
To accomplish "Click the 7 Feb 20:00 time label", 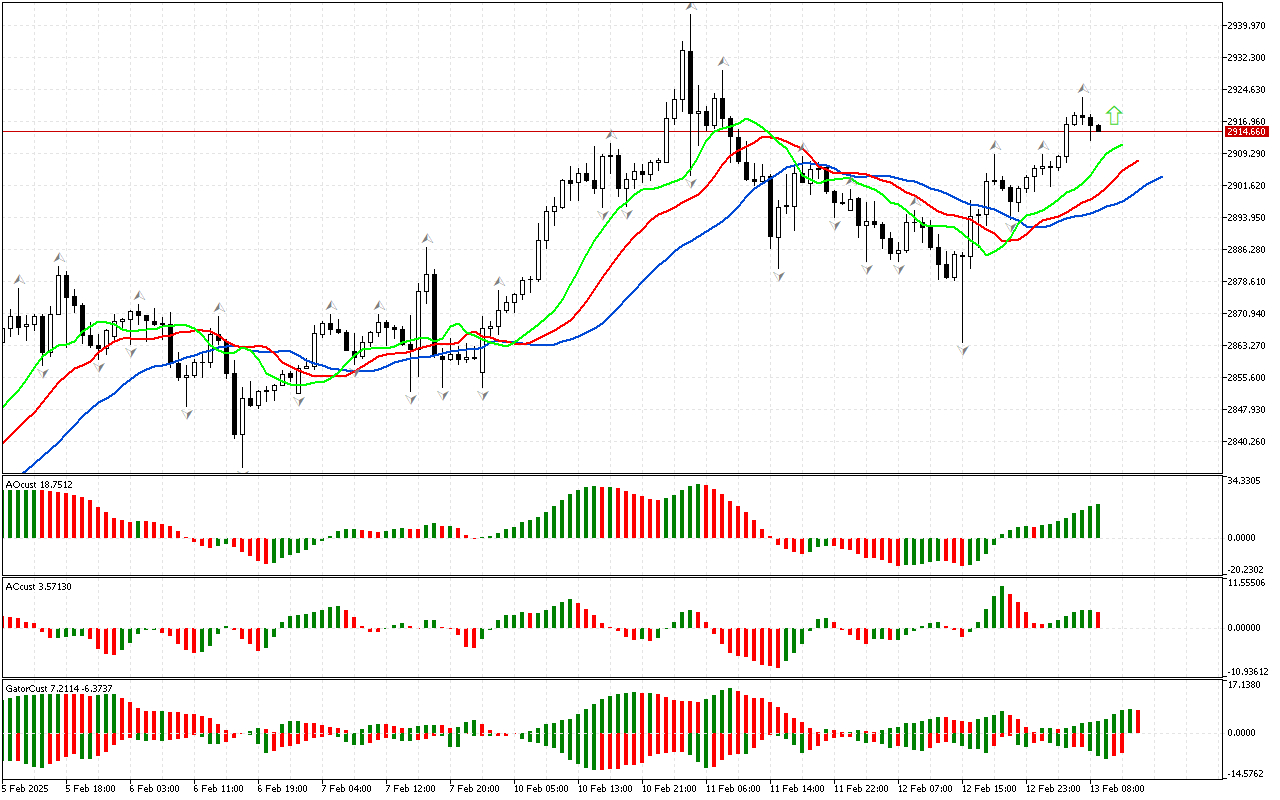I will click(x=474, y=789).
